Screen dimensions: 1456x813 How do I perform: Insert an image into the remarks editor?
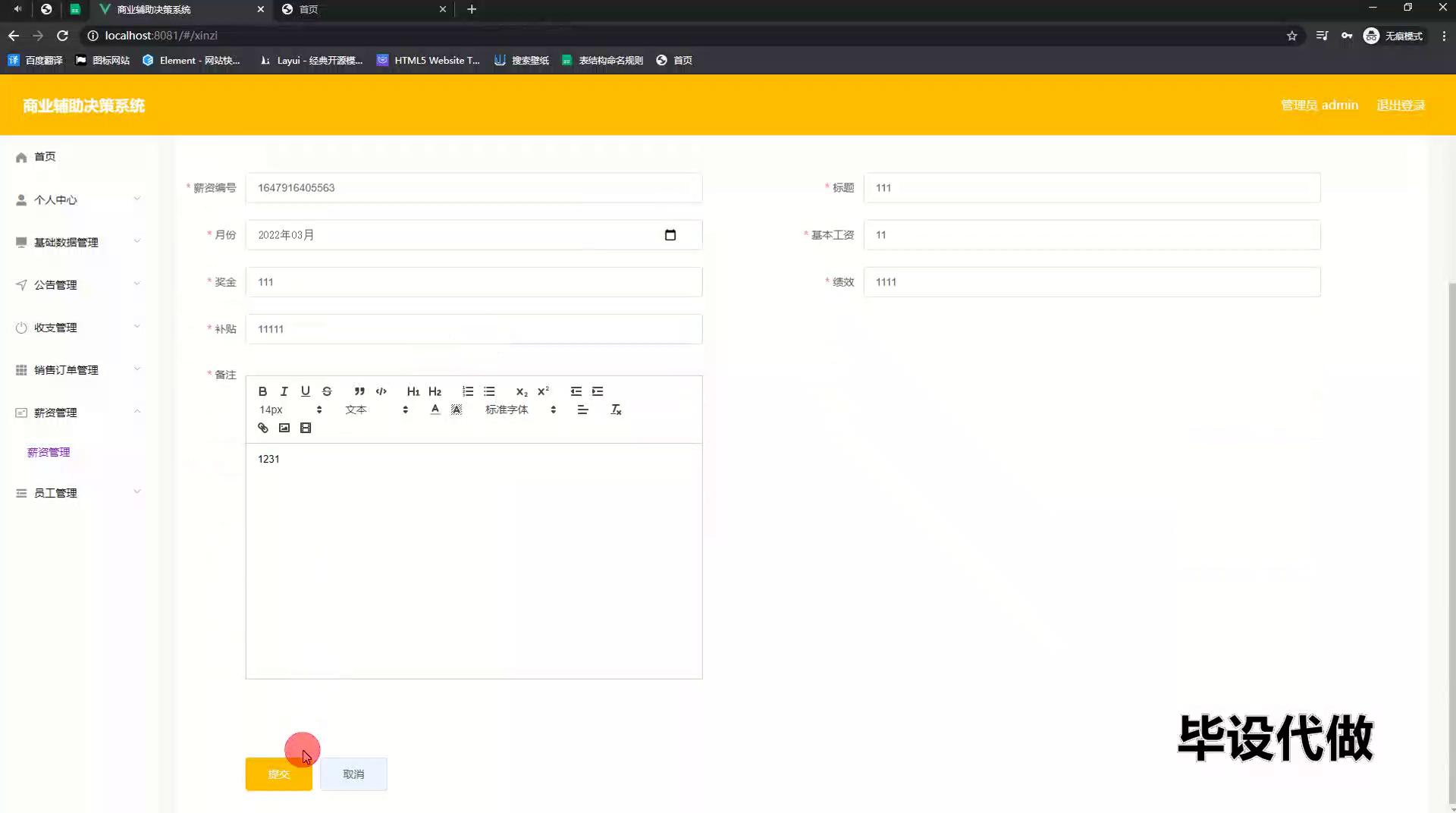pyautogui.click(x=284, y=428)
